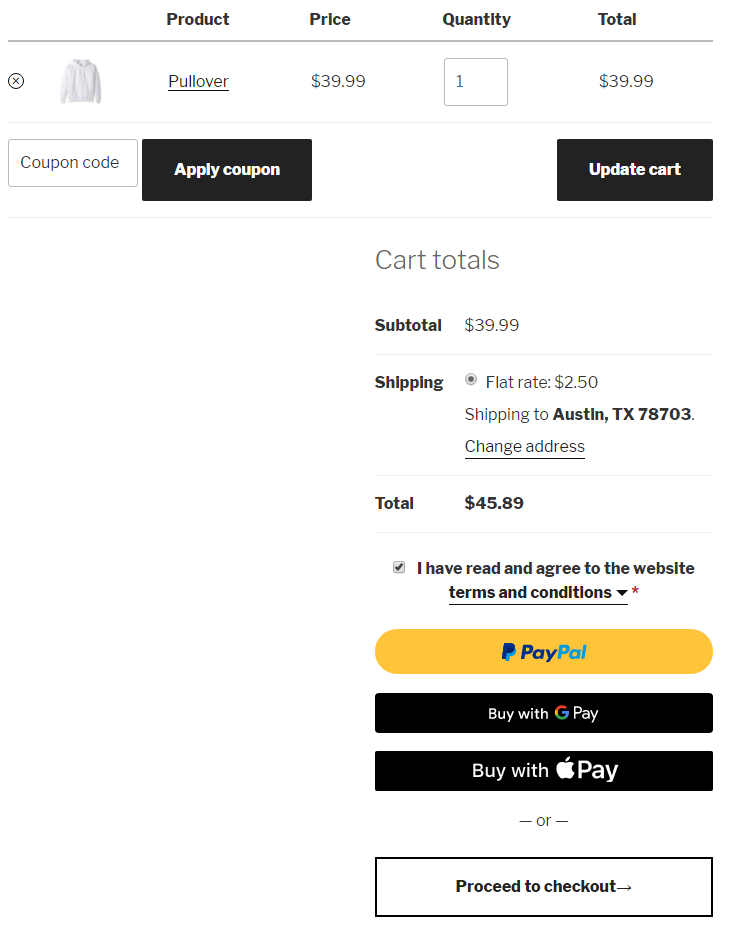Viewport: 731px width, 934px height.
Task: Open the terms and conditions link
Action: (x=530, y=593)
